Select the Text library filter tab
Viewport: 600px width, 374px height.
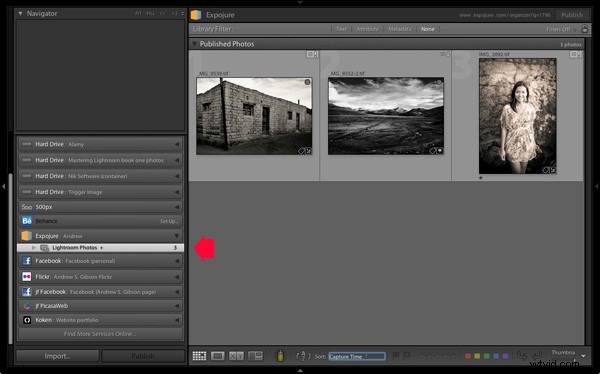pyautogui.click(x=341, y=29)
